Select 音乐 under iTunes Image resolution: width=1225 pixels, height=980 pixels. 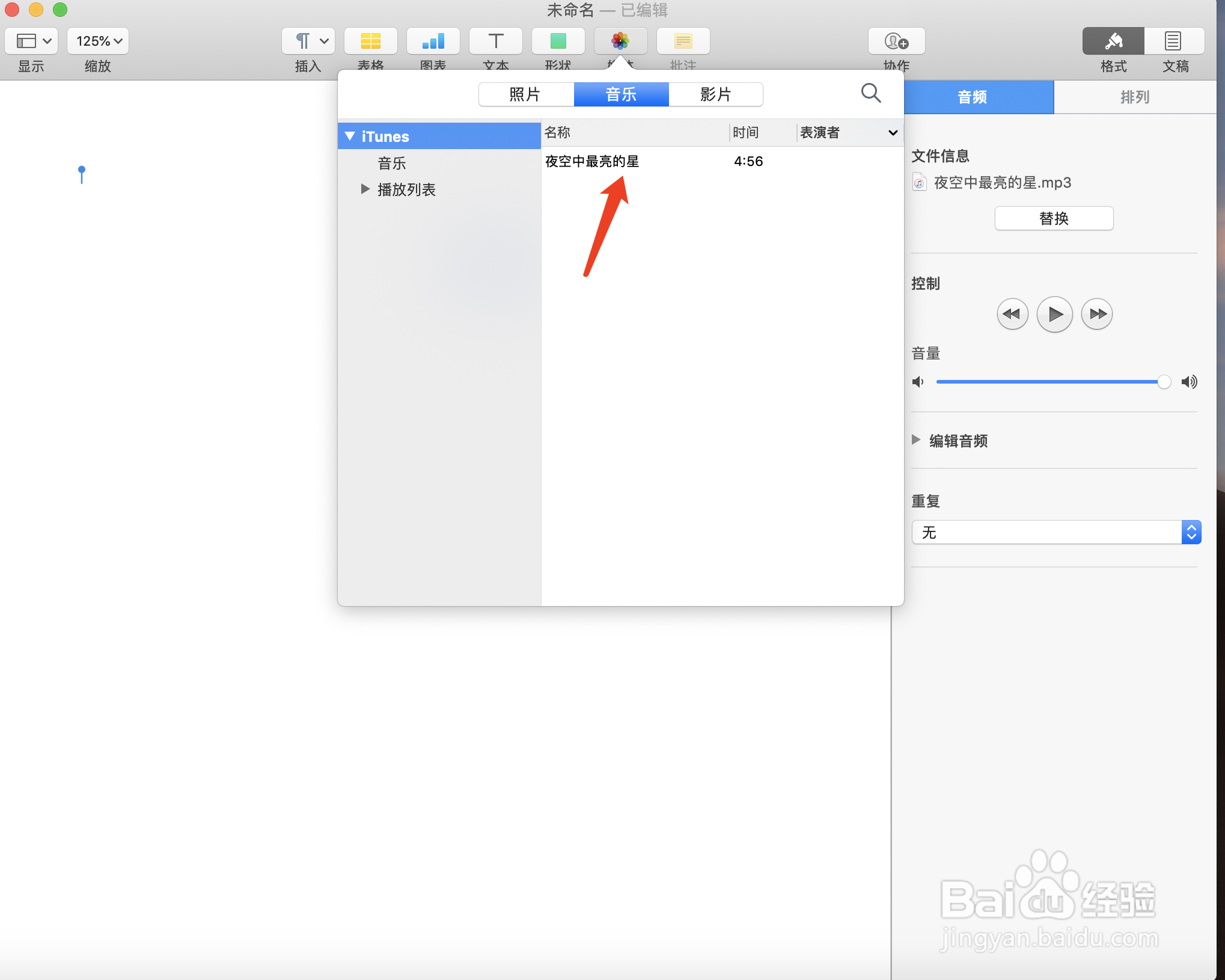click(392, 163)
